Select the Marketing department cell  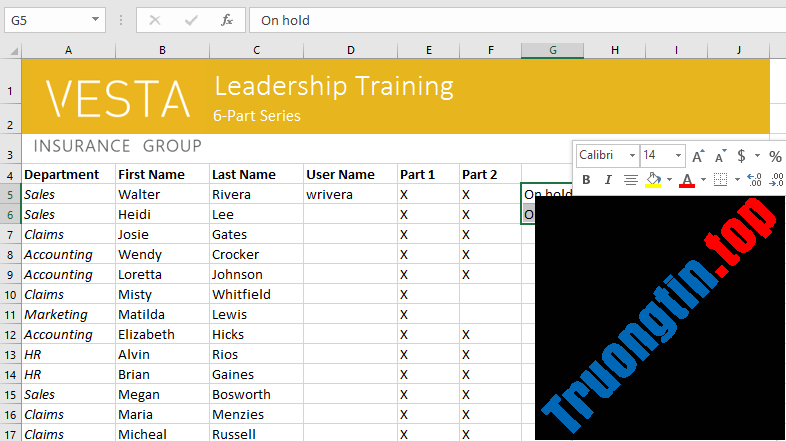coord(69,315)
